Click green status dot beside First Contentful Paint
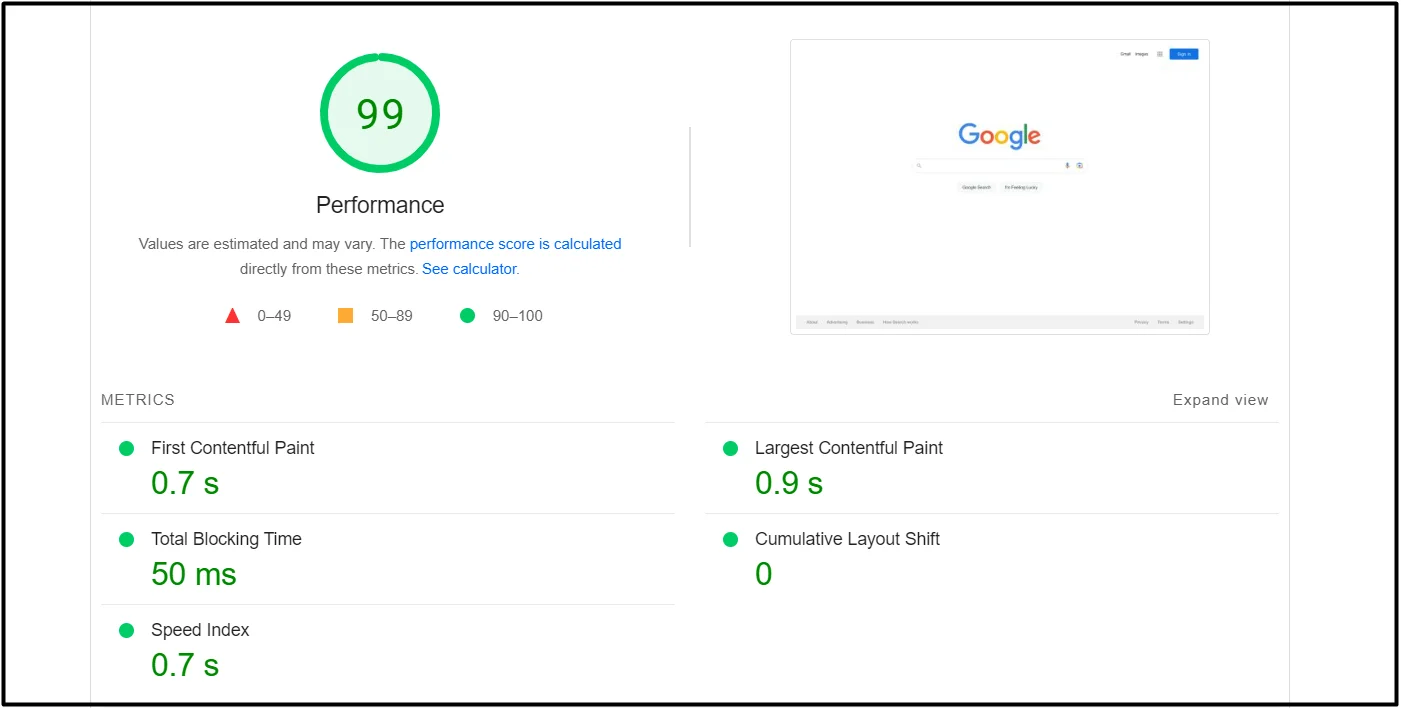Image resolution: width=1401 pixels, height=708 pixels. [x=127, y=449]
